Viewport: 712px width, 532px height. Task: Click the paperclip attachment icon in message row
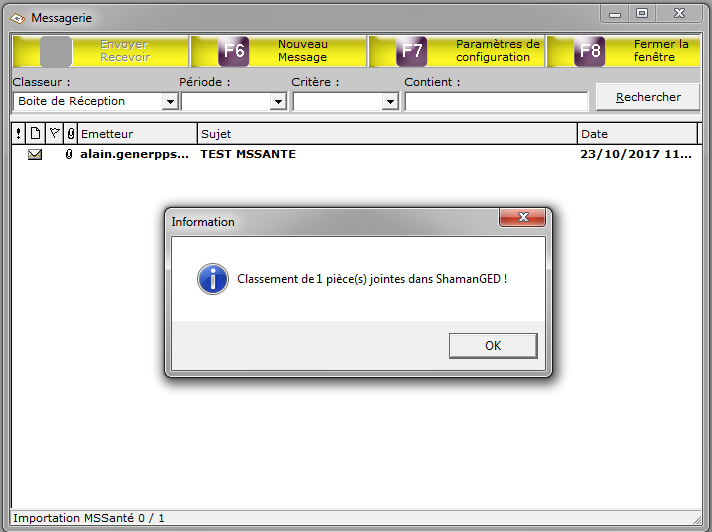tap(69, 154)
